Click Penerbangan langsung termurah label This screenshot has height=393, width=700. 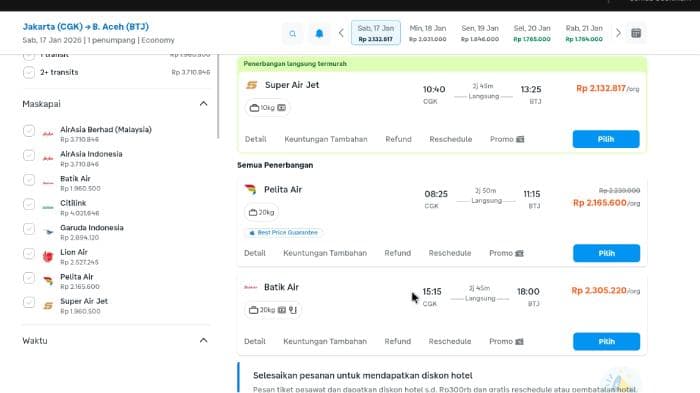295,64
